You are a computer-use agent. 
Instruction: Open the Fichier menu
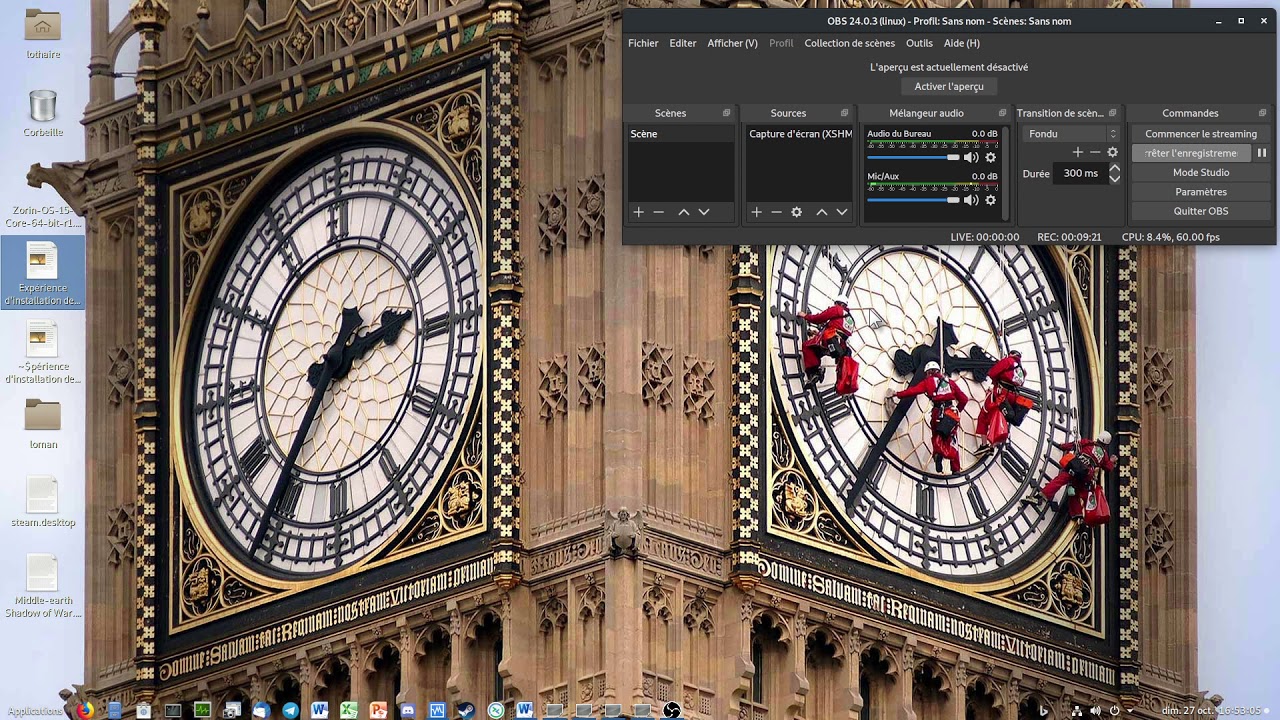[643, 43]
